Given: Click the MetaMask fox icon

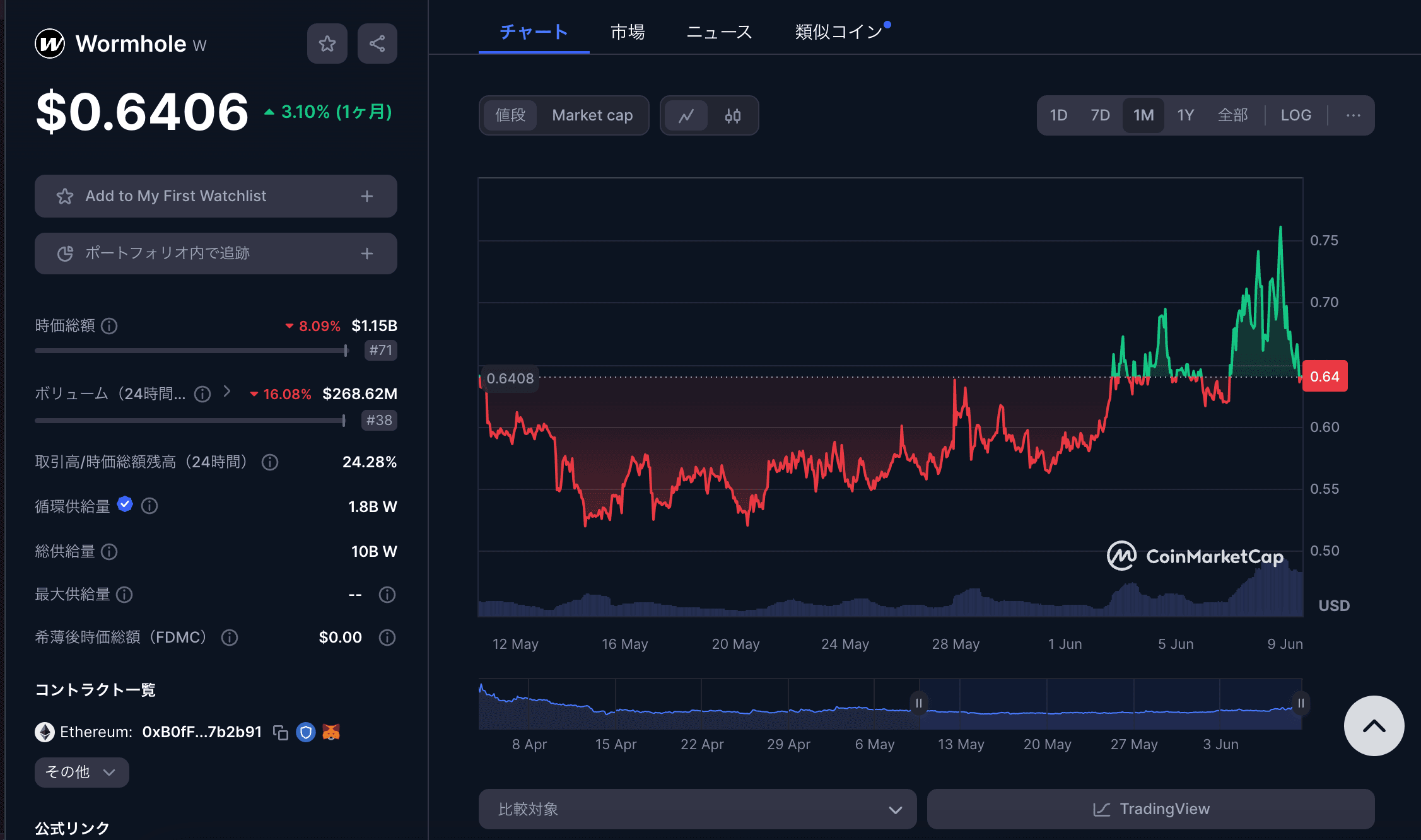Looking at the screenshot, I should coord(331,732).
